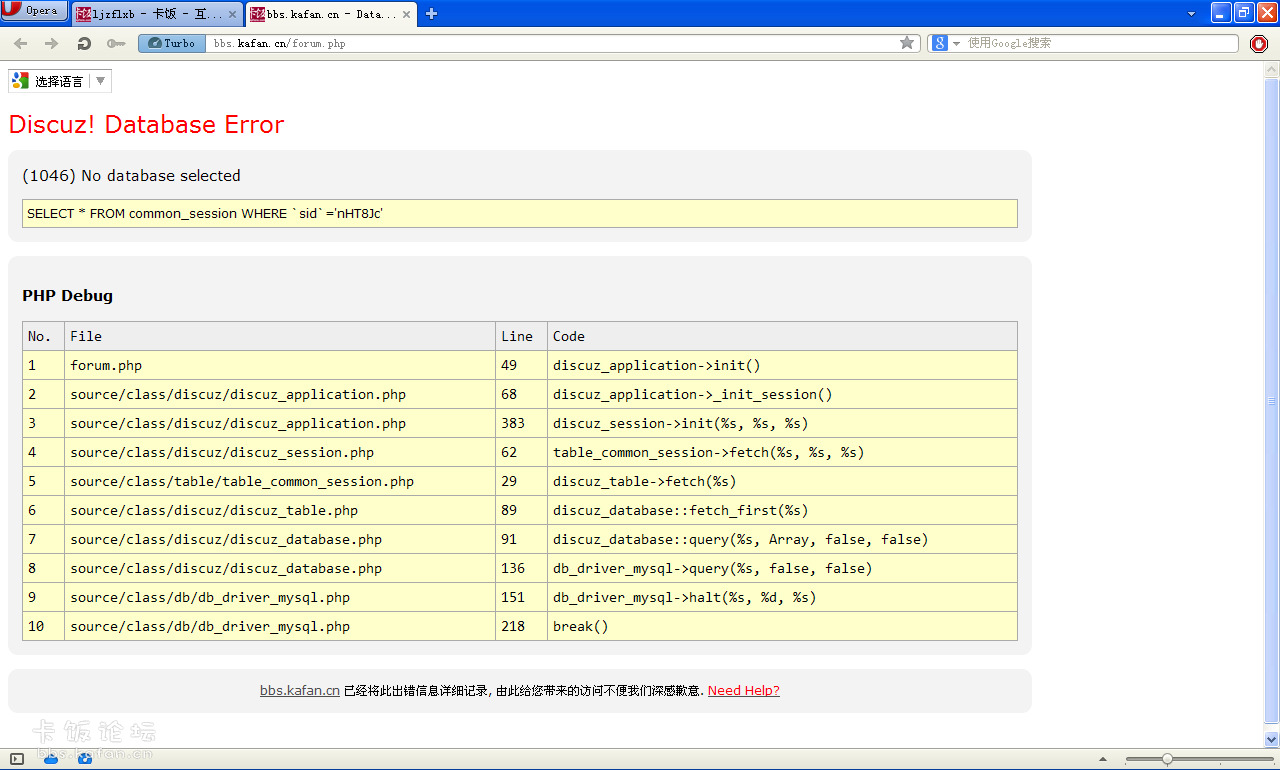Image resolution: width=1280 pixels, height=770 pixels.
Task: Select the forum.php file cell
Action: pyautogui.click(x=280, y=365)
